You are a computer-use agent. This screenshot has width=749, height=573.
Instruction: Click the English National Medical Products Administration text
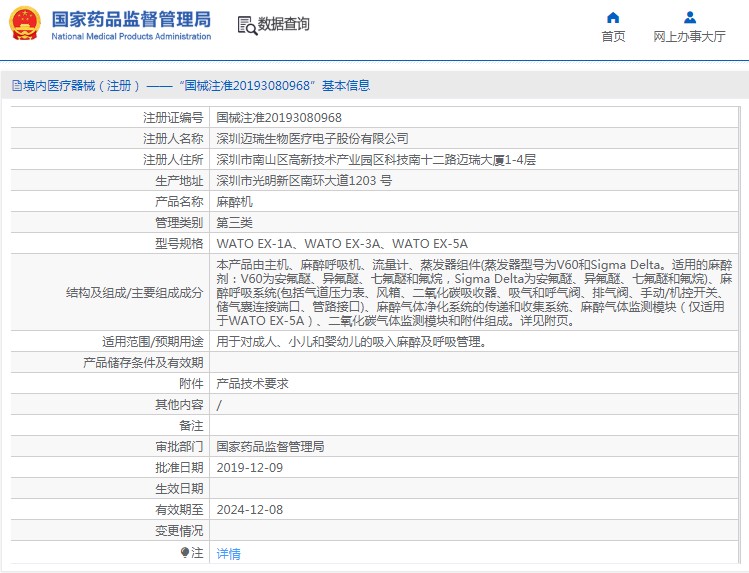131,37
